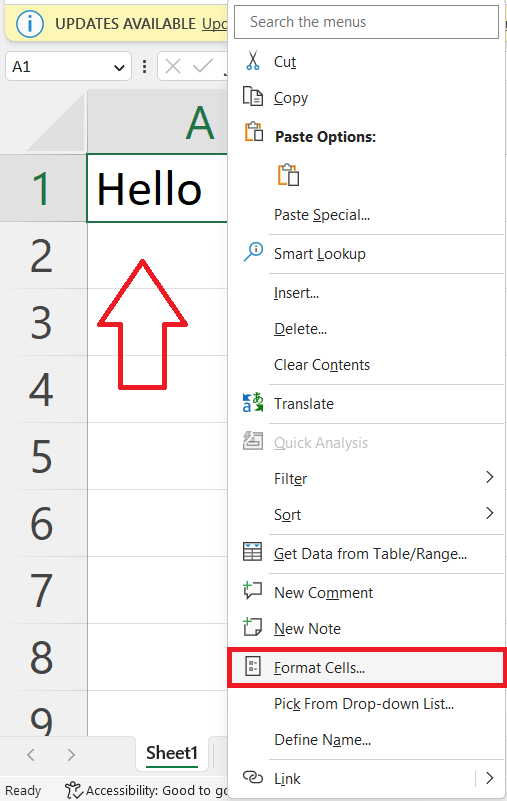
Task: Select Clear Contents menu entry
Action: [x=321, y=365]
